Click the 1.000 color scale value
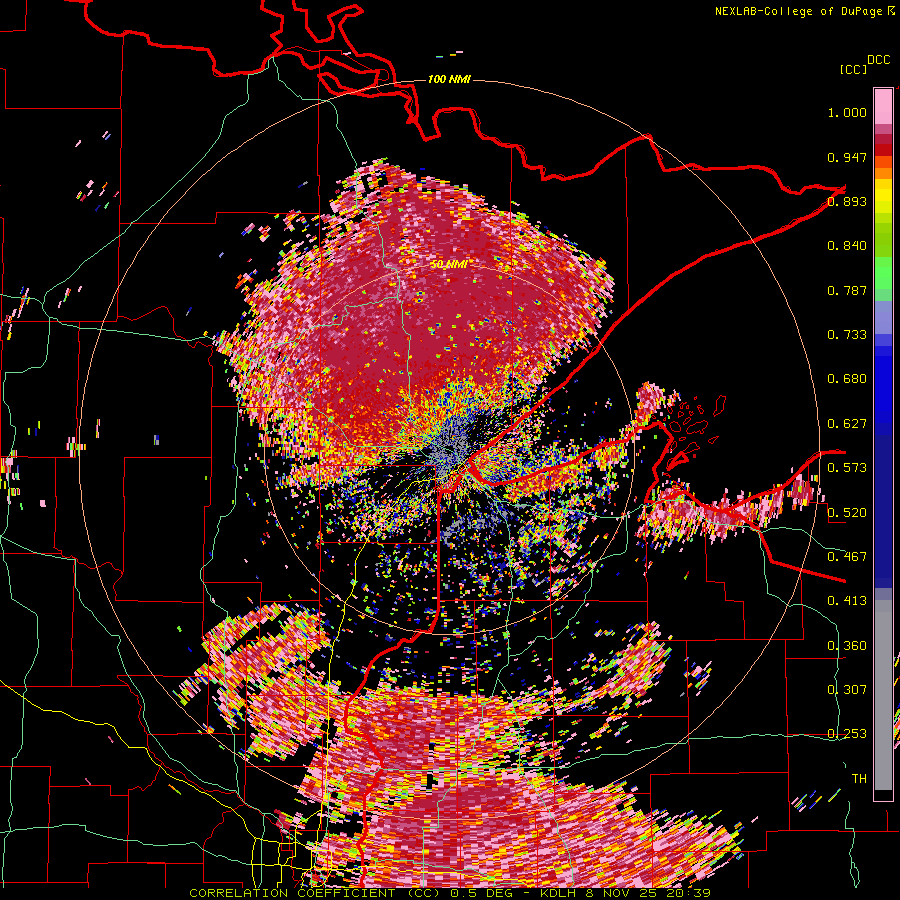 tap(847, 112)
